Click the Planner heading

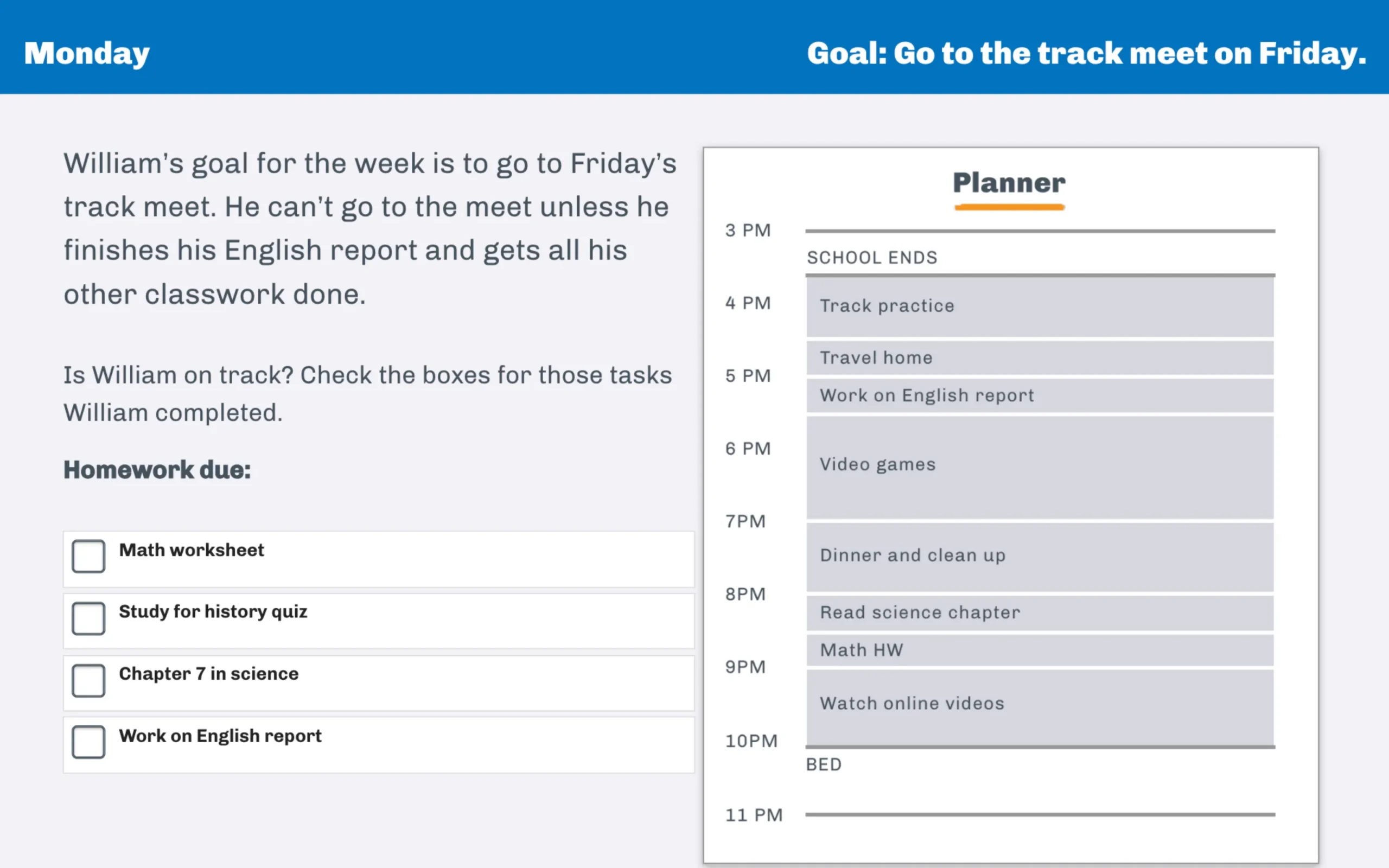click(x=1009, y=183)
